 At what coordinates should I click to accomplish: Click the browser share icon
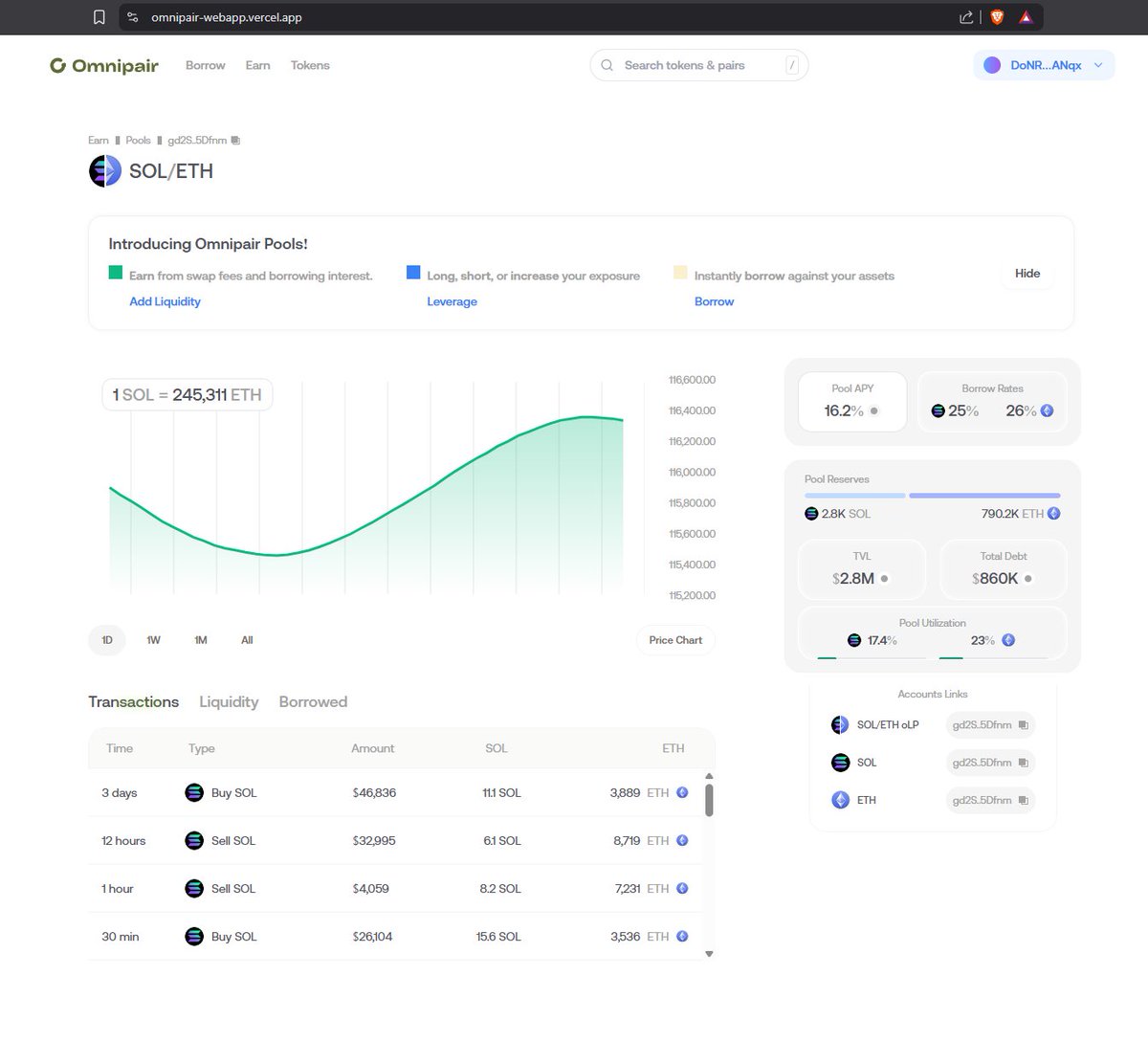click(966, 17)
